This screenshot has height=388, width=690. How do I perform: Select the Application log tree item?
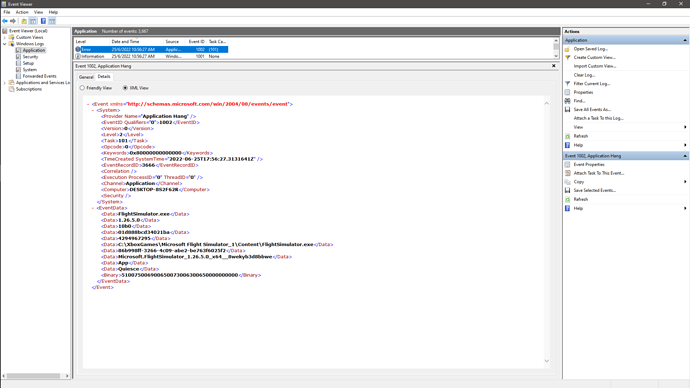click(x=34, y=50)
